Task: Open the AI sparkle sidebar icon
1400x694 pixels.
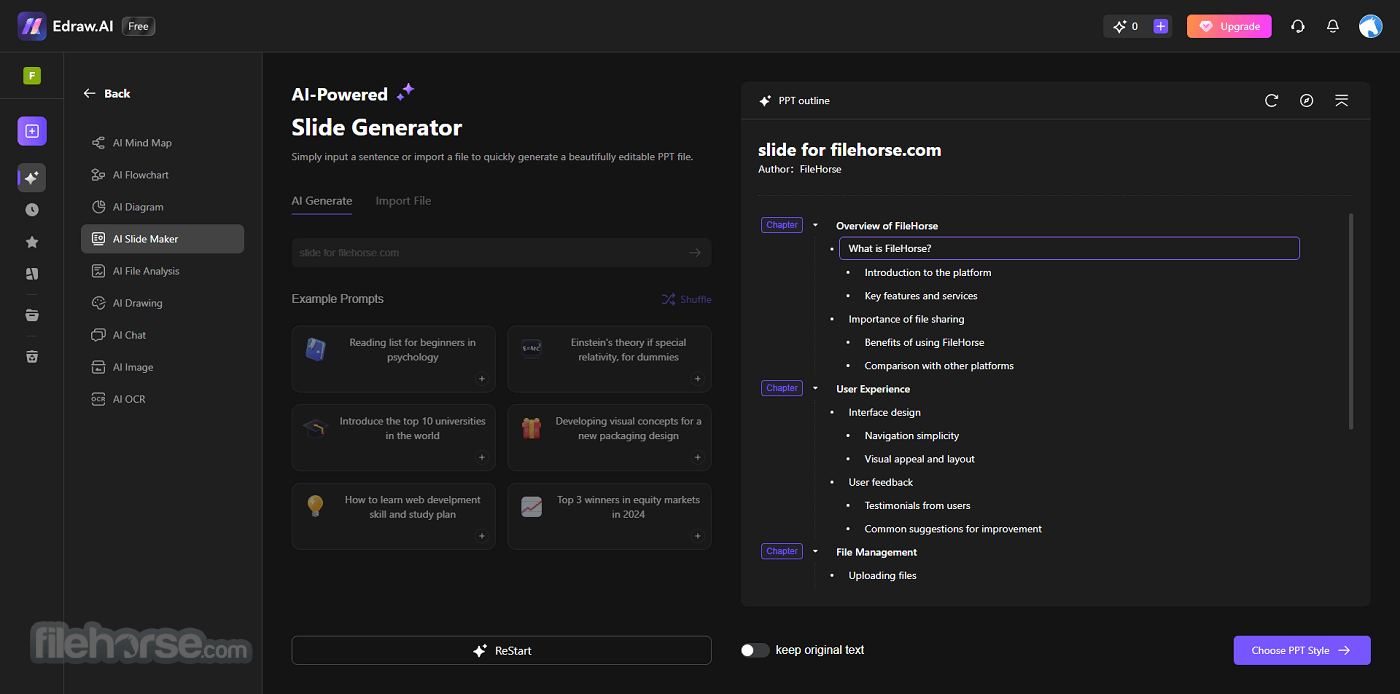Action: click(x=32, y=178)
